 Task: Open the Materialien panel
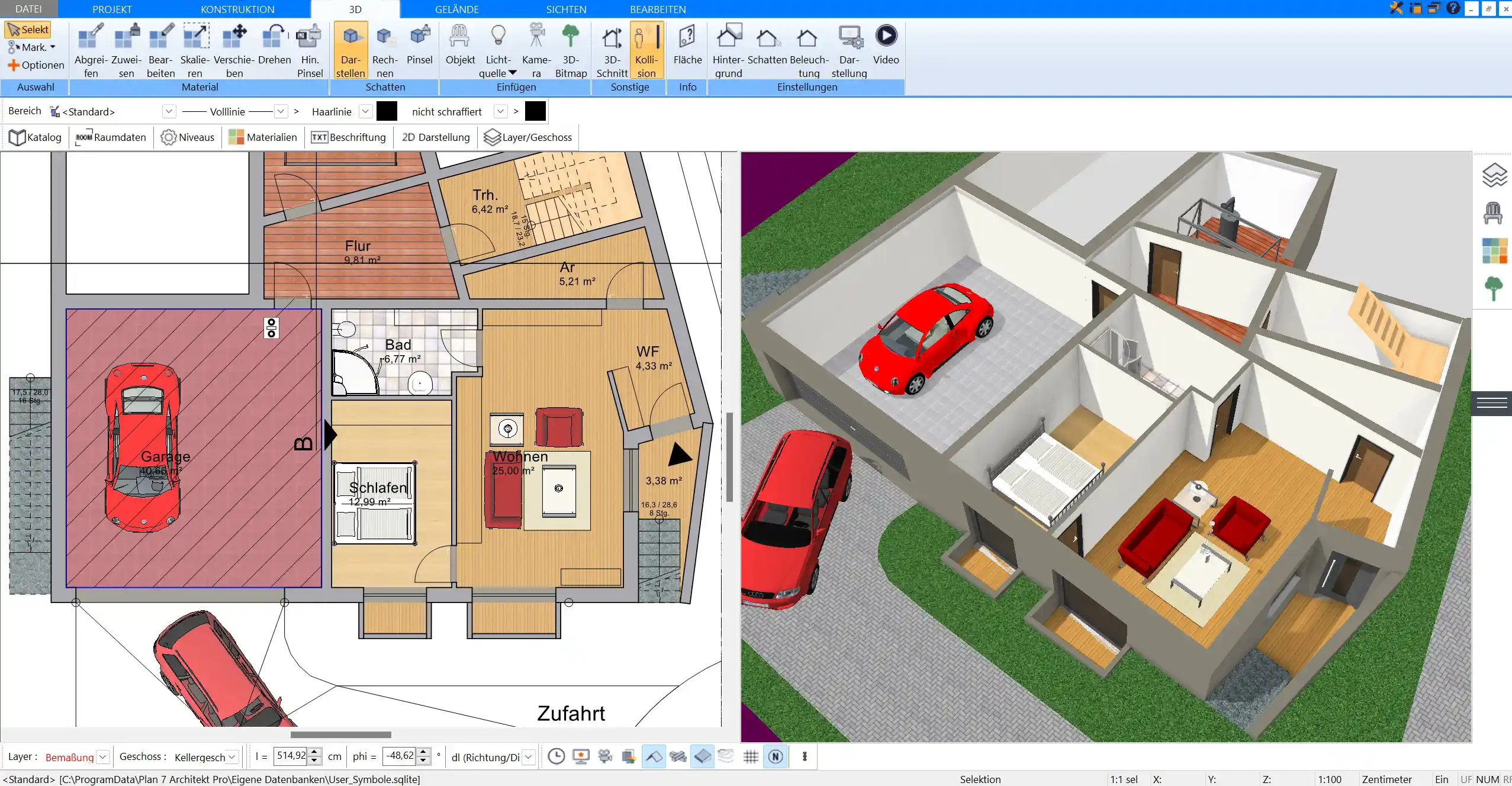pyautogui.click(x=262, y=137)
